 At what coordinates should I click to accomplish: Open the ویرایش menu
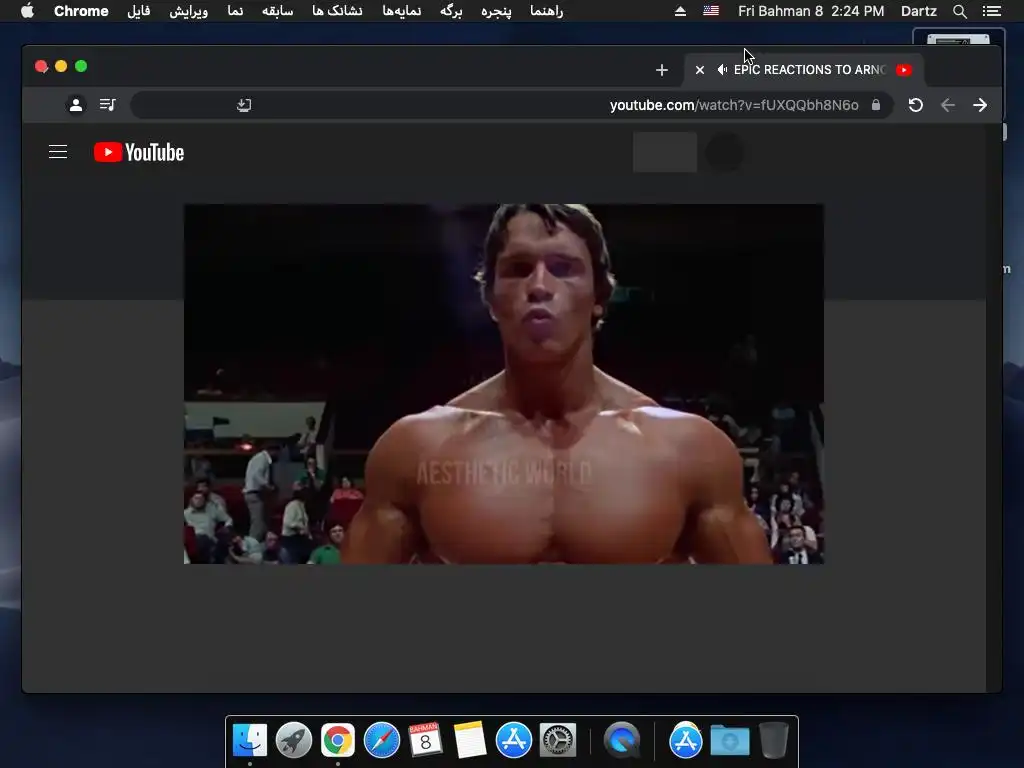click(x=189, y=11)
